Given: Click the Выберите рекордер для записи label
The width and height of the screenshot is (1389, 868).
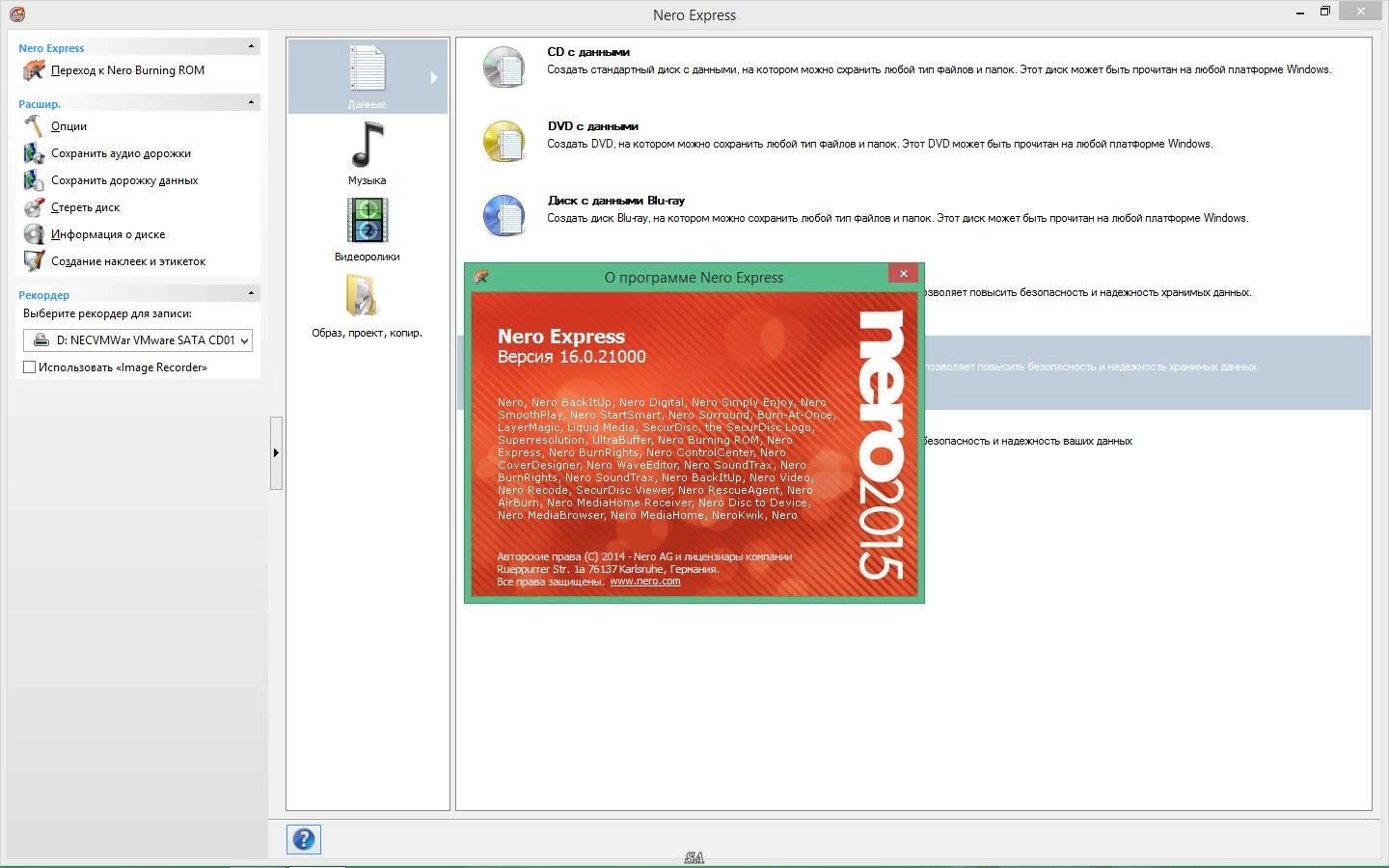Looking at the screenshot, I should click(107, 313).
